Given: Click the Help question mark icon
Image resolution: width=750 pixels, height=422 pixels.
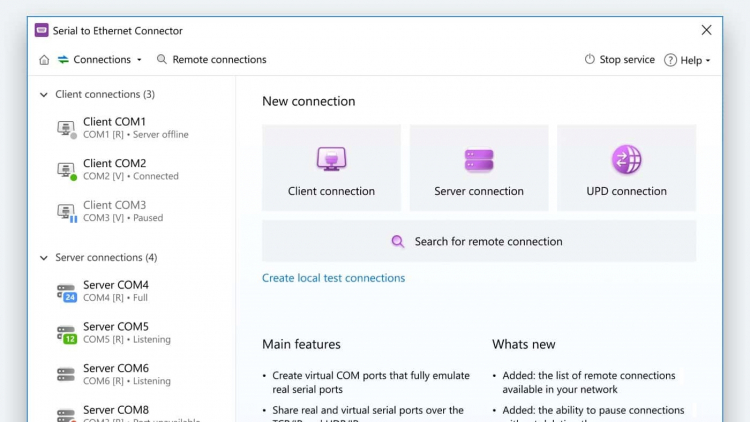Looking at the screenshot, I should 670,60.
